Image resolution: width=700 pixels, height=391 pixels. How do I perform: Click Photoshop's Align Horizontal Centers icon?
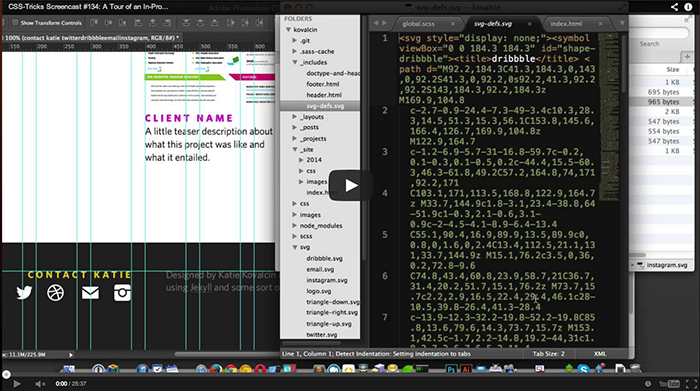pyautogui.click(x=153, y=22)
